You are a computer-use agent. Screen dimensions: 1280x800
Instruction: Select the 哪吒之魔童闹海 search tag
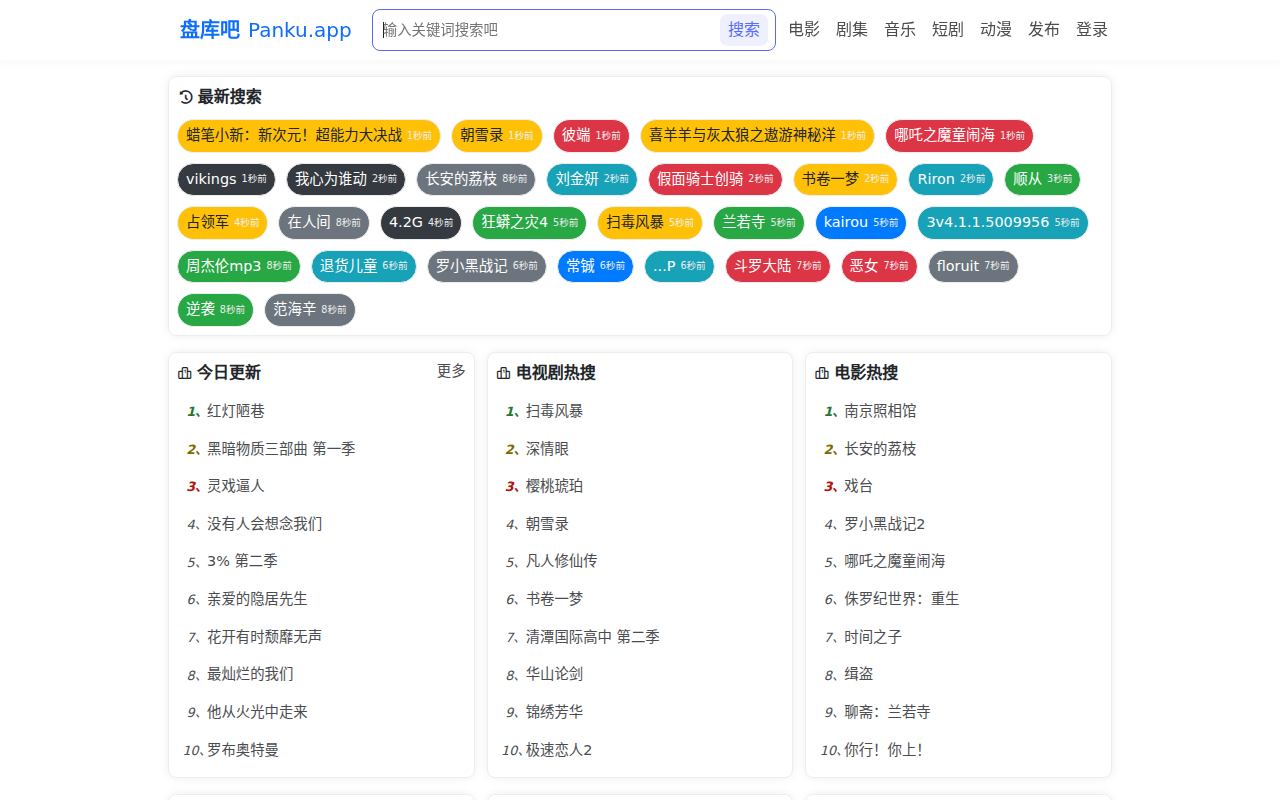coord(959,136)
